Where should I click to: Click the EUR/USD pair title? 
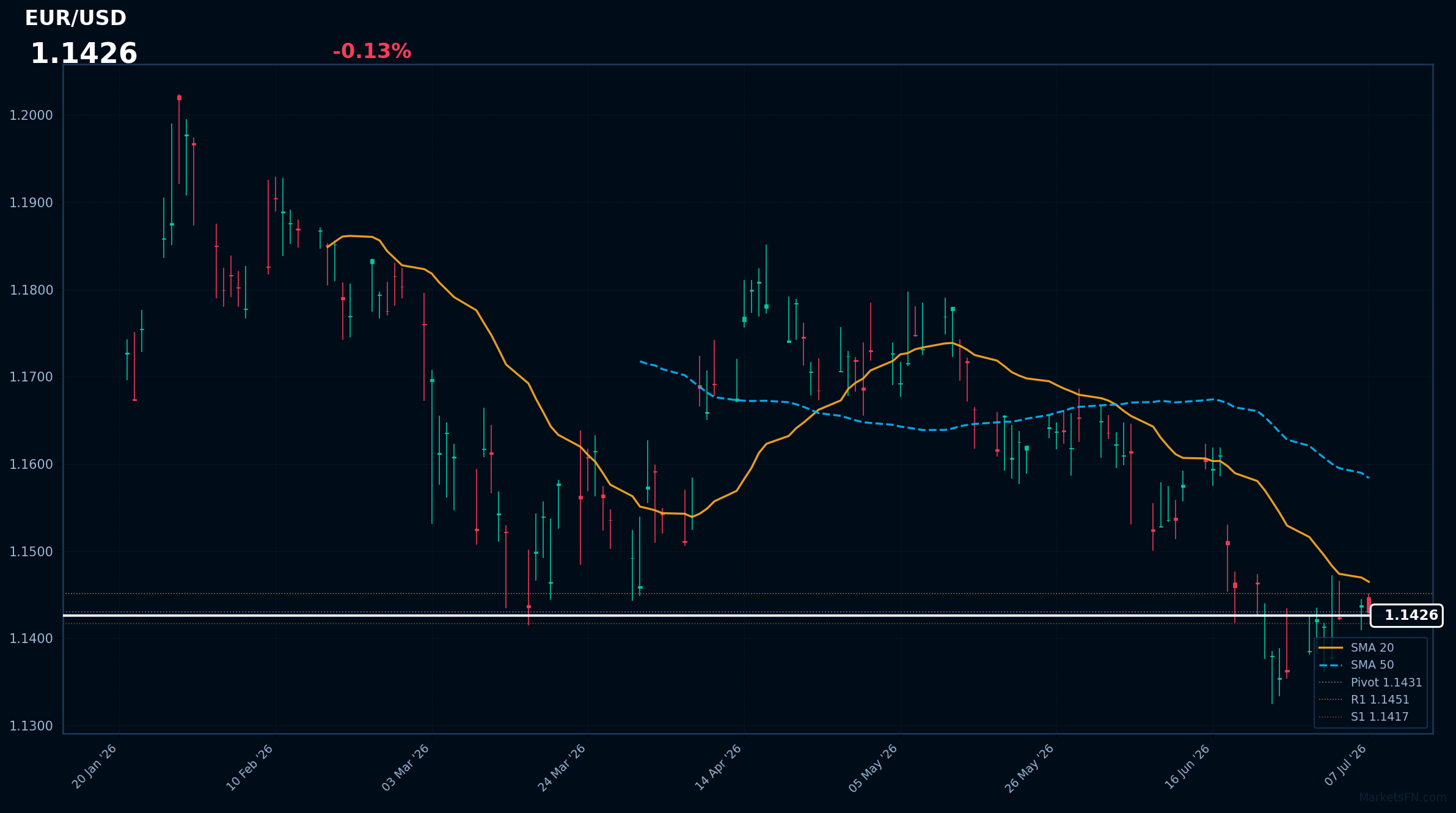click(x=76, y=18)
